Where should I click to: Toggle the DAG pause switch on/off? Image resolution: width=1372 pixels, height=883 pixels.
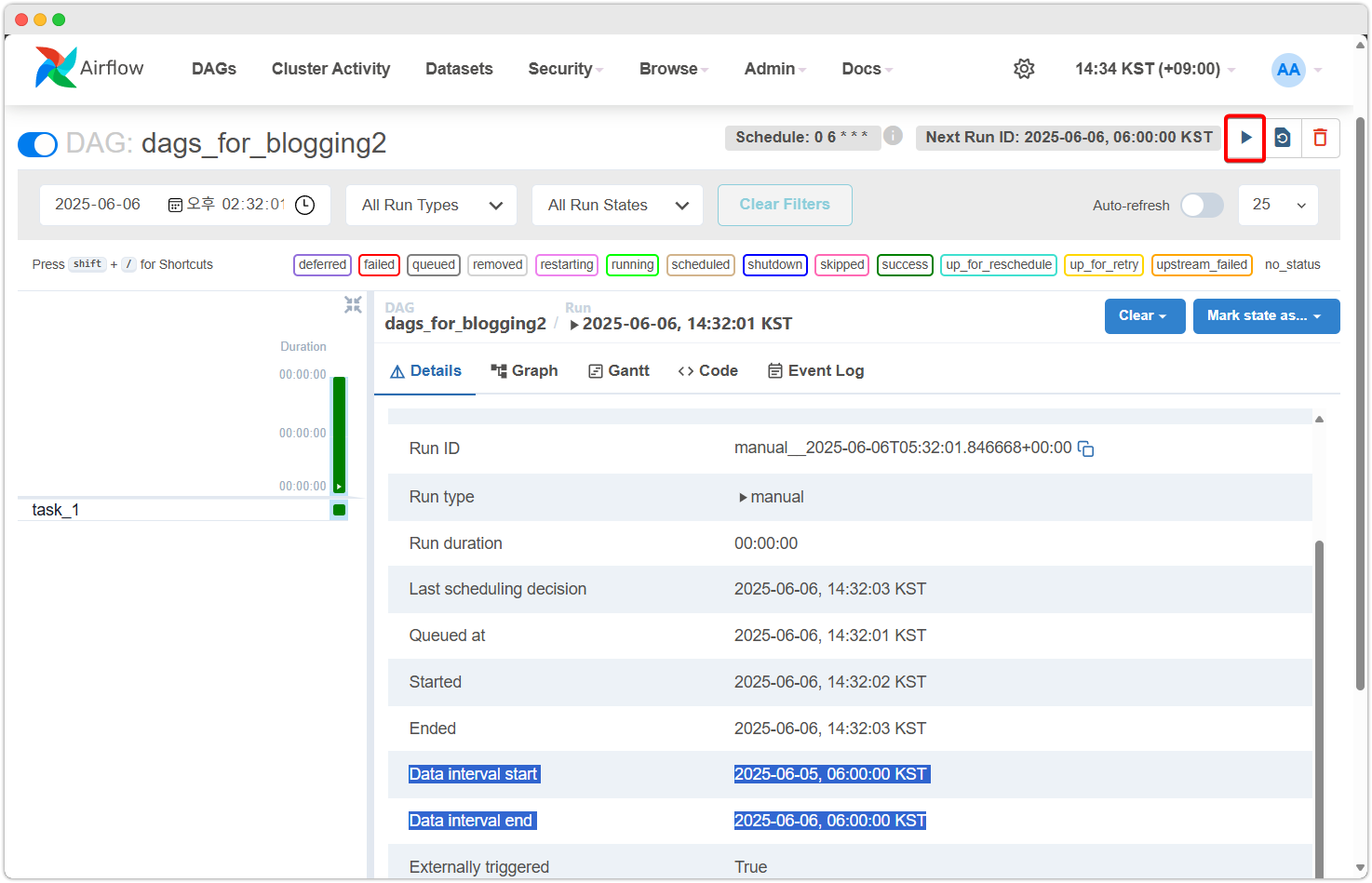tap(38, 144)
